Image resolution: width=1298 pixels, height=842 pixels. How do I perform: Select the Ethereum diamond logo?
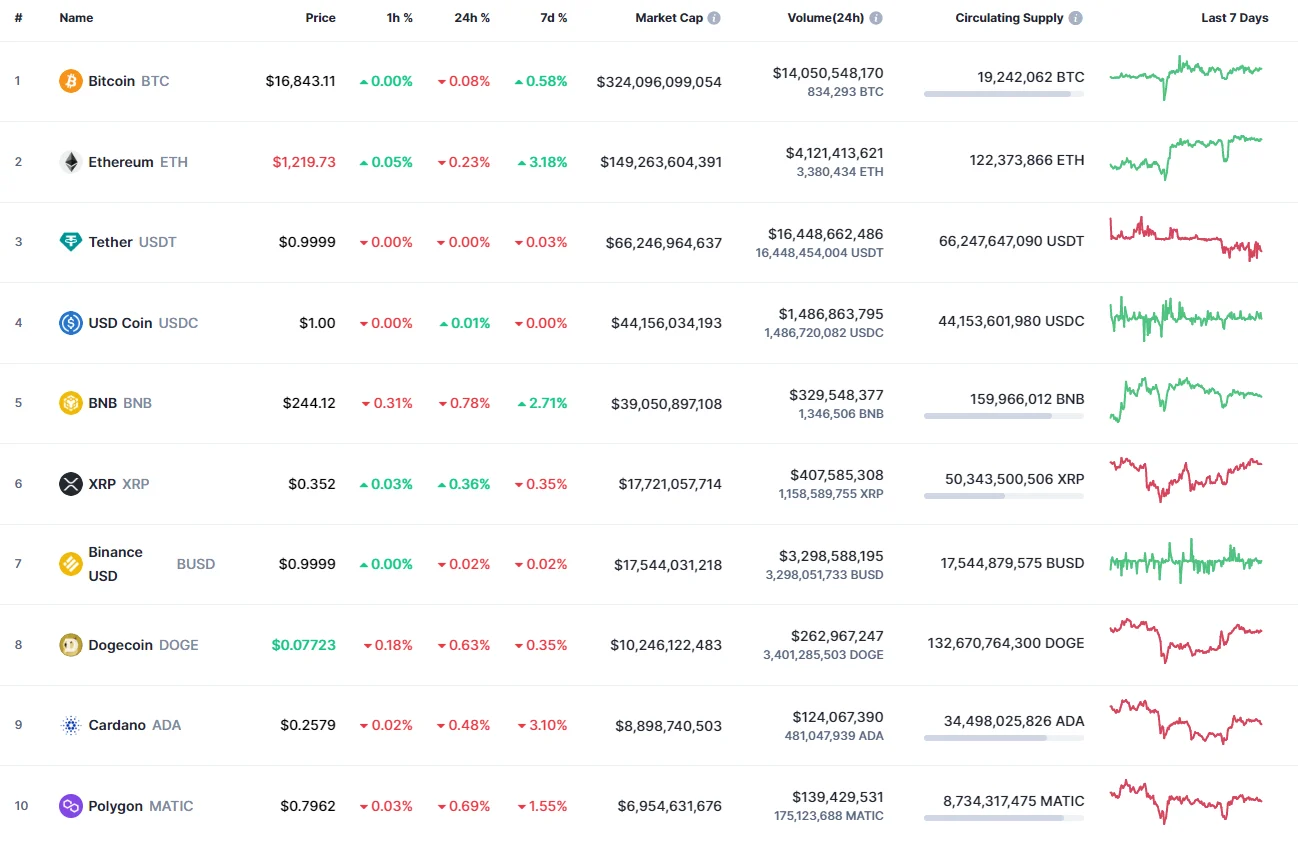click(x=70, y=161)
